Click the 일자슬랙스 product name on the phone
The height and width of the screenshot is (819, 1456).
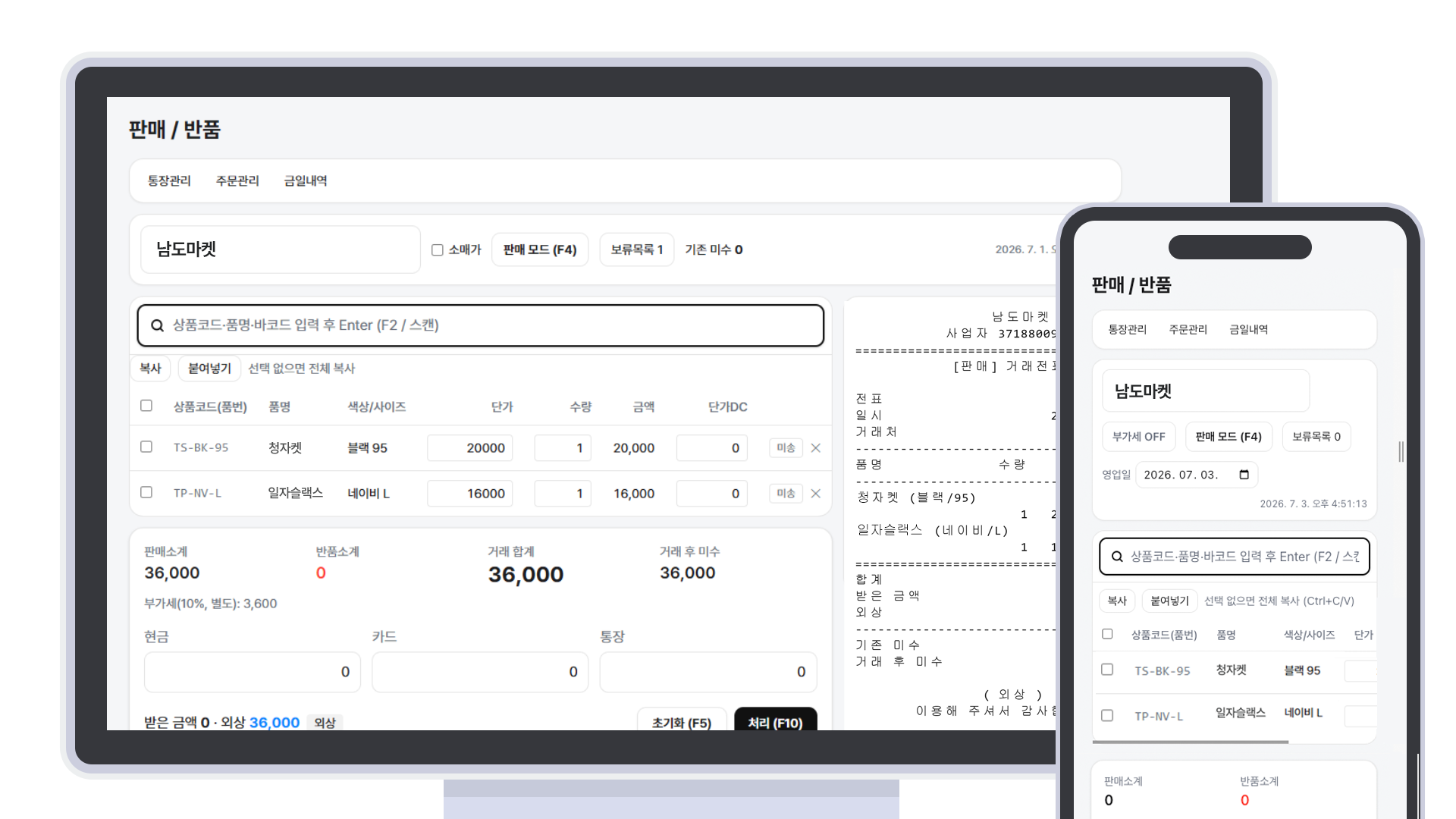(x=1241, y=713)
